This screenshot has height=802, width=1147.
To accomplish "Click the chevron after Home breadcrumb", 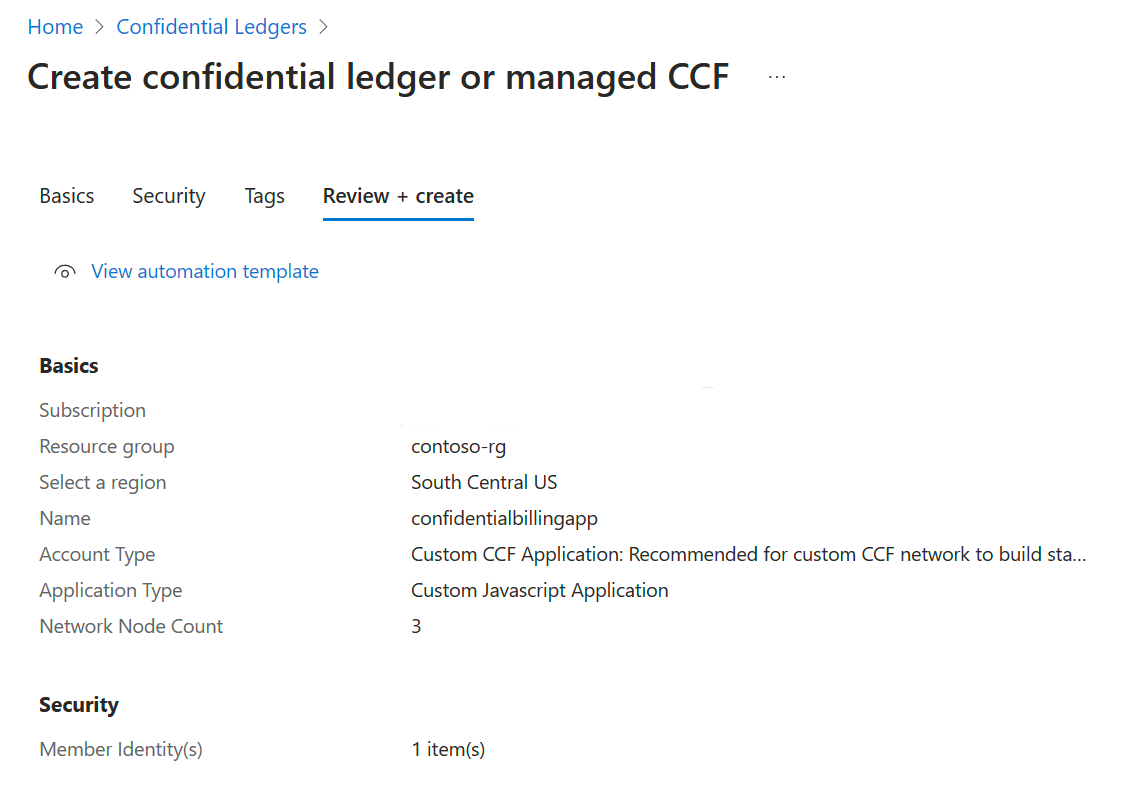I will pos(98,26).
